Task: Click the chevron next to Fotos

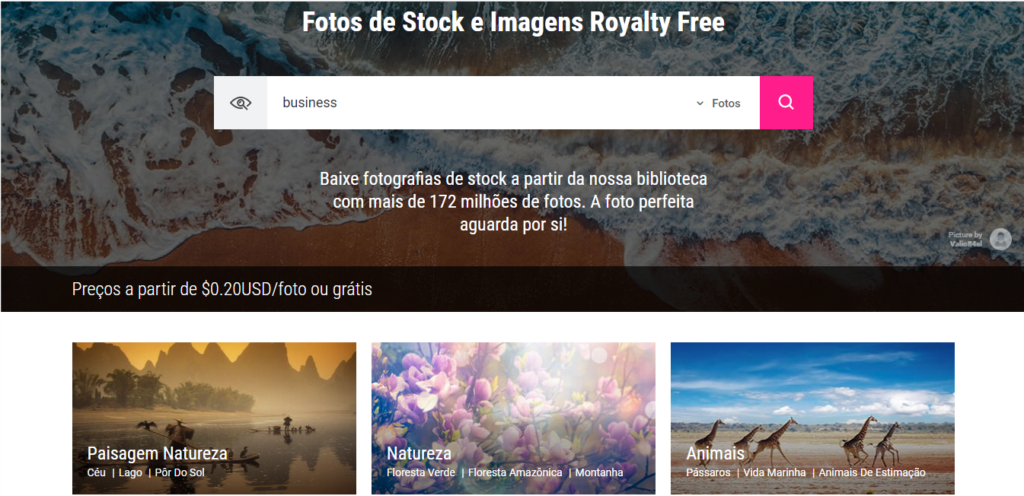Action: tap(699, 103)
